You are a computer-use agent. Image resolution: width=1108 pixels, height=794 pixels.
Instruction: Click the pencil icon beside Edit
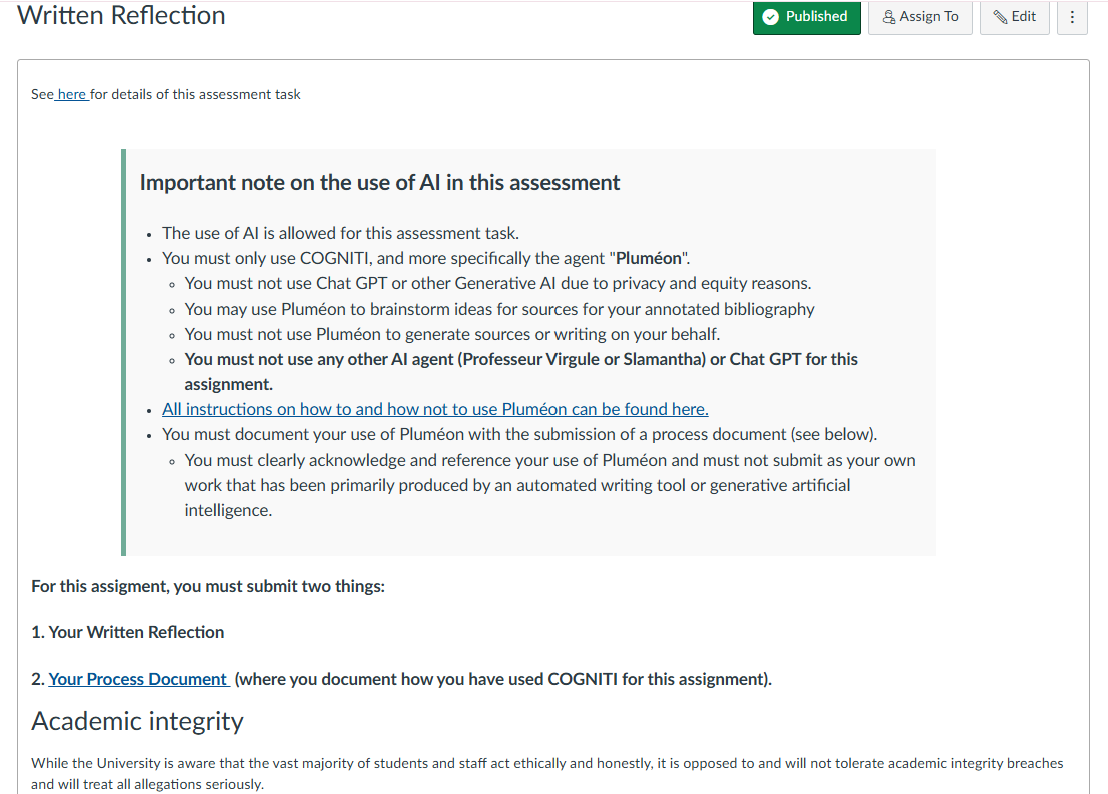coord(1000,17)
